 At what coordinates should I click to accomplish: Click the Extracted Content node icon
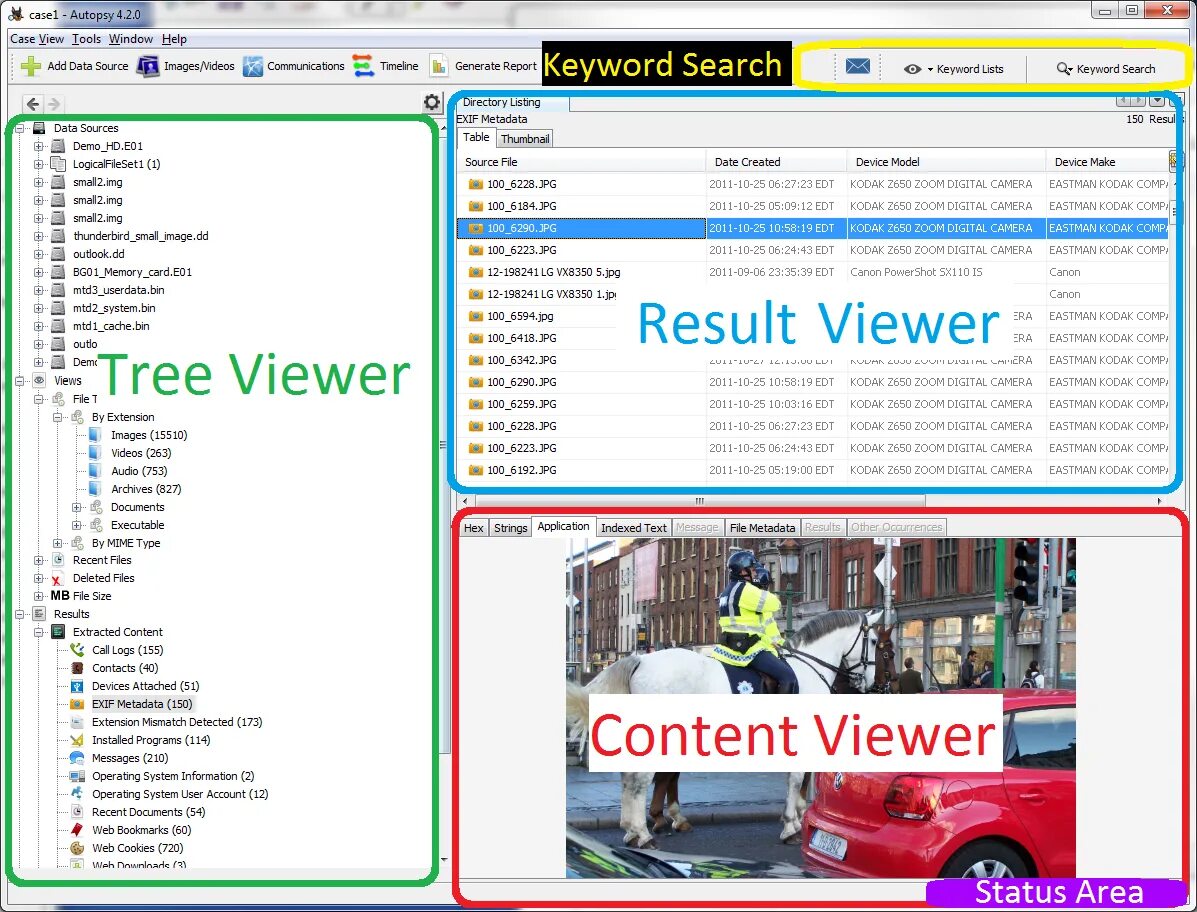(x=58, y=632)
